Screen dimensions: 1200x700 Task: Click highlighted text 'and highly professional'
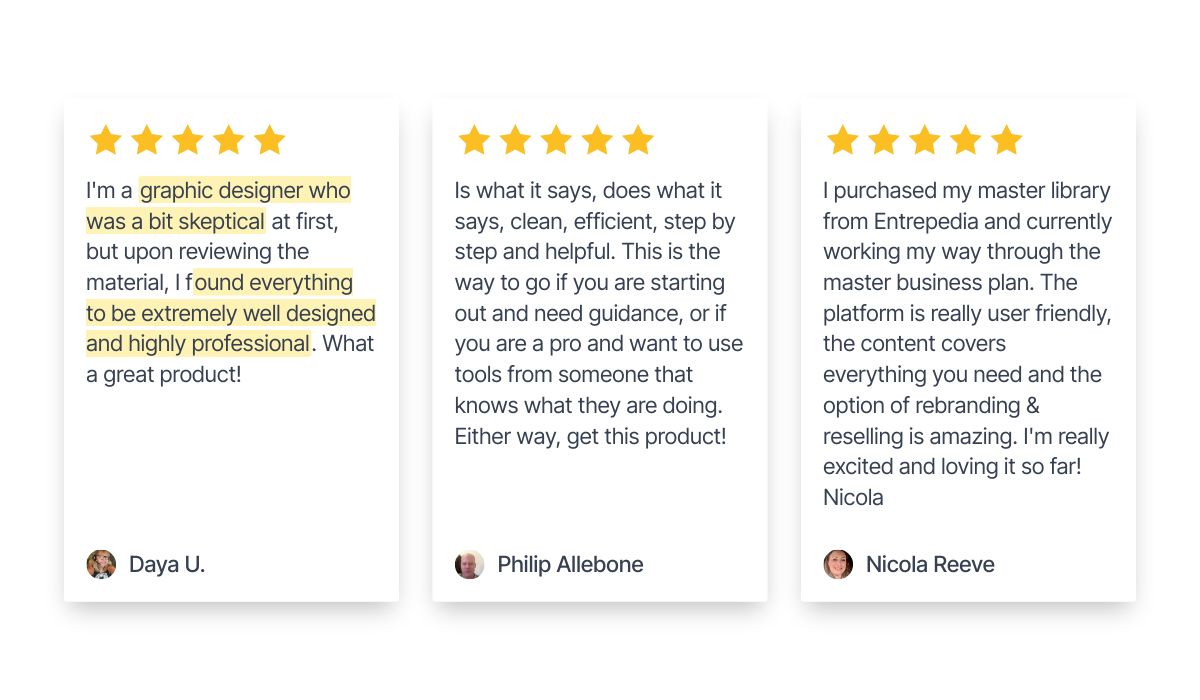[x=198, y=344]
